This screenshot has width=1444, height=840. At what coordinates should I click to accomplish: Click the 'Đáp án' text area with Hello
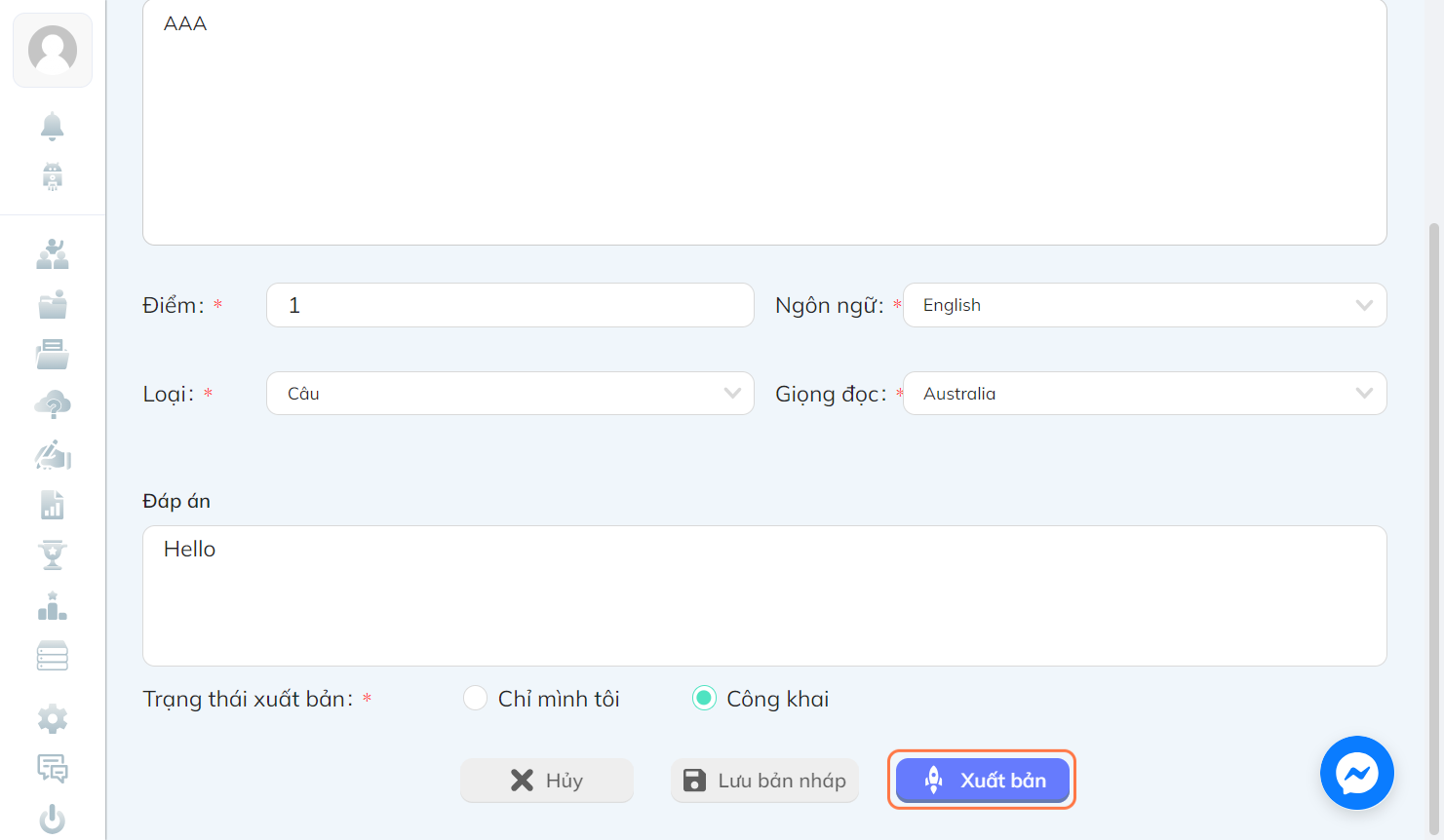(x=764, y=596)
